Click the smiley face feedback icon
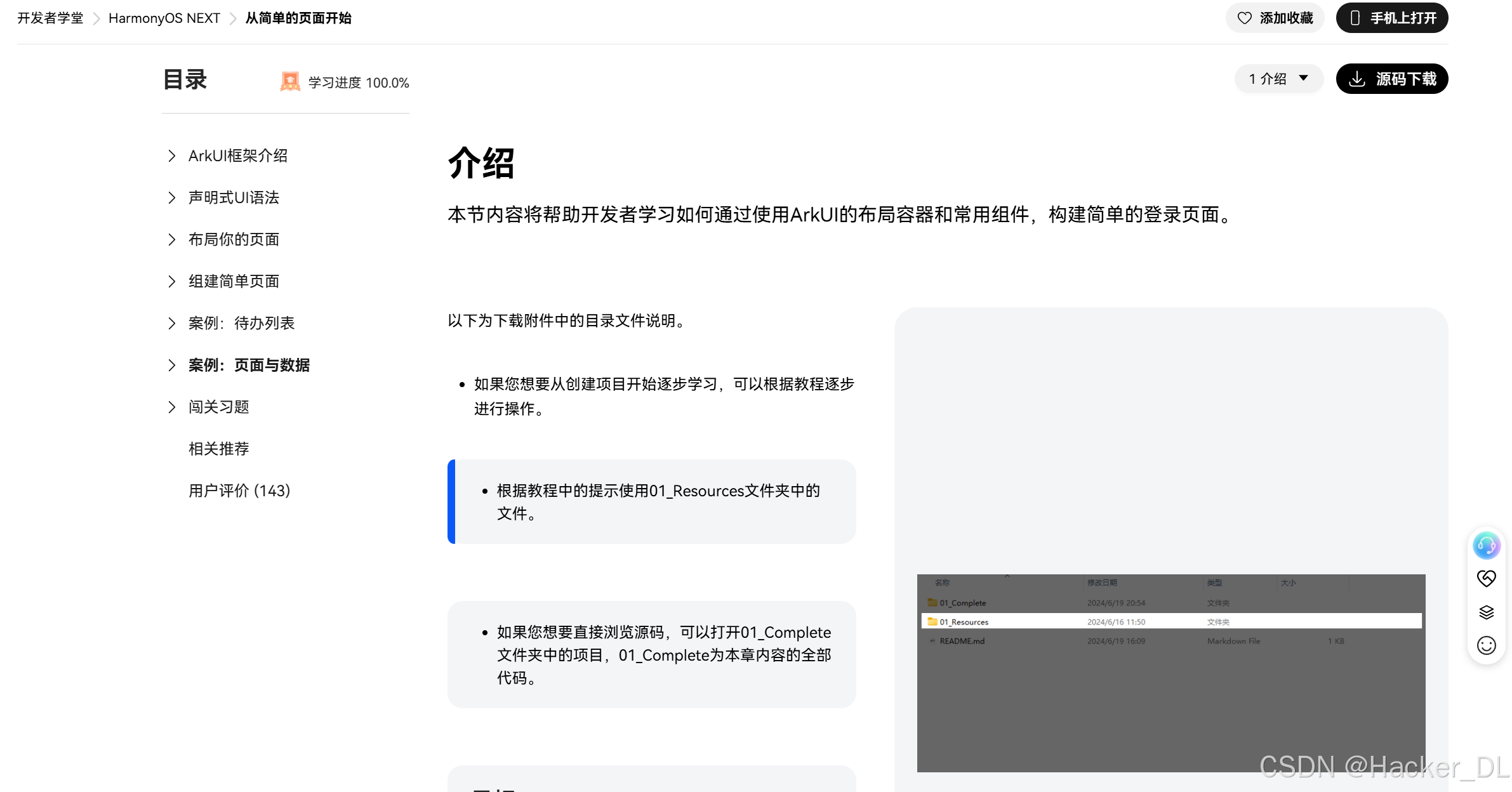 [1487, 646]
